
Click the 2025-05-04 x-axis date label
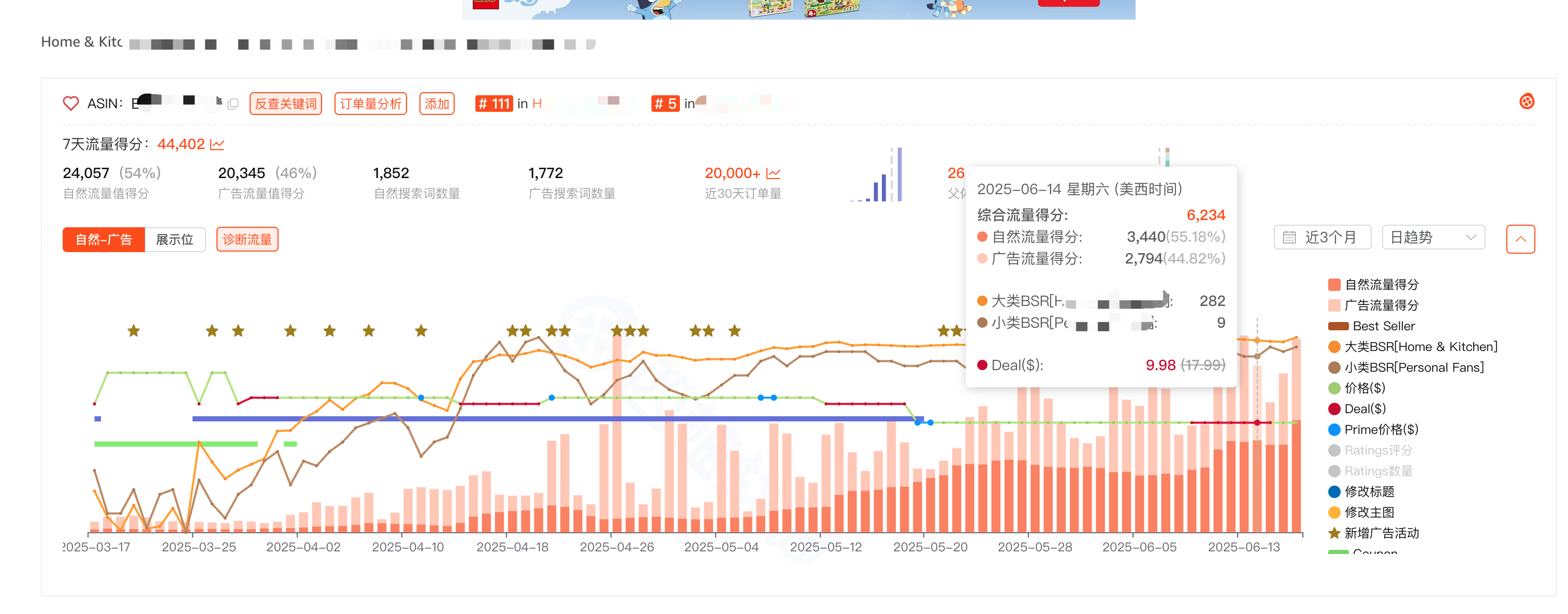pos(721,547)
